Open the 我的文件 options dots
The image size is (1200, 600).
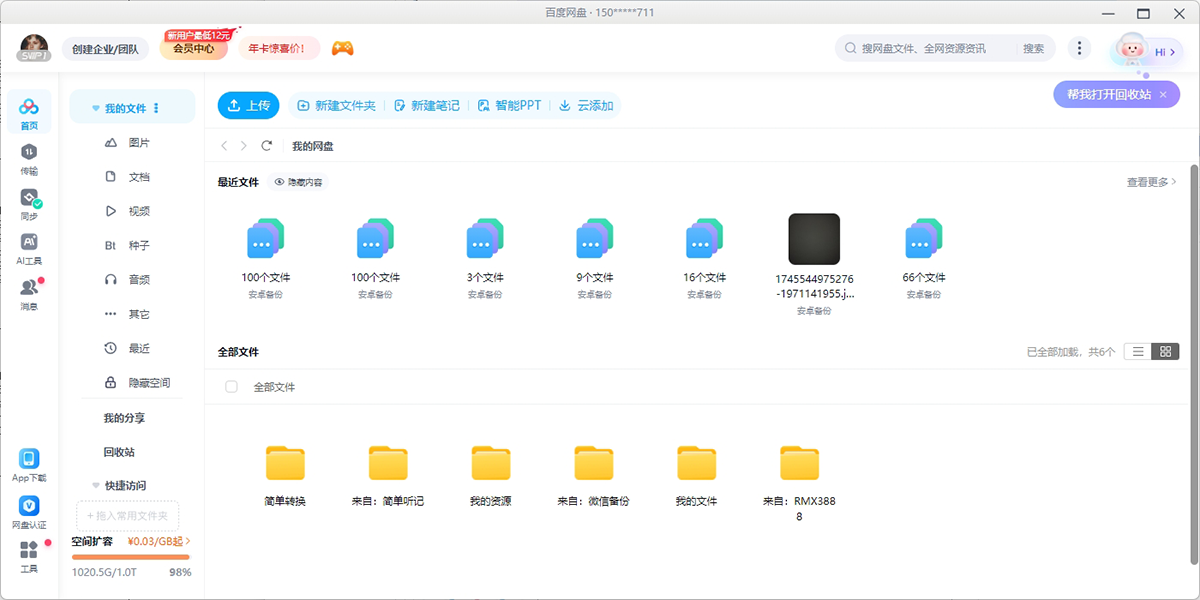[157, 108]
